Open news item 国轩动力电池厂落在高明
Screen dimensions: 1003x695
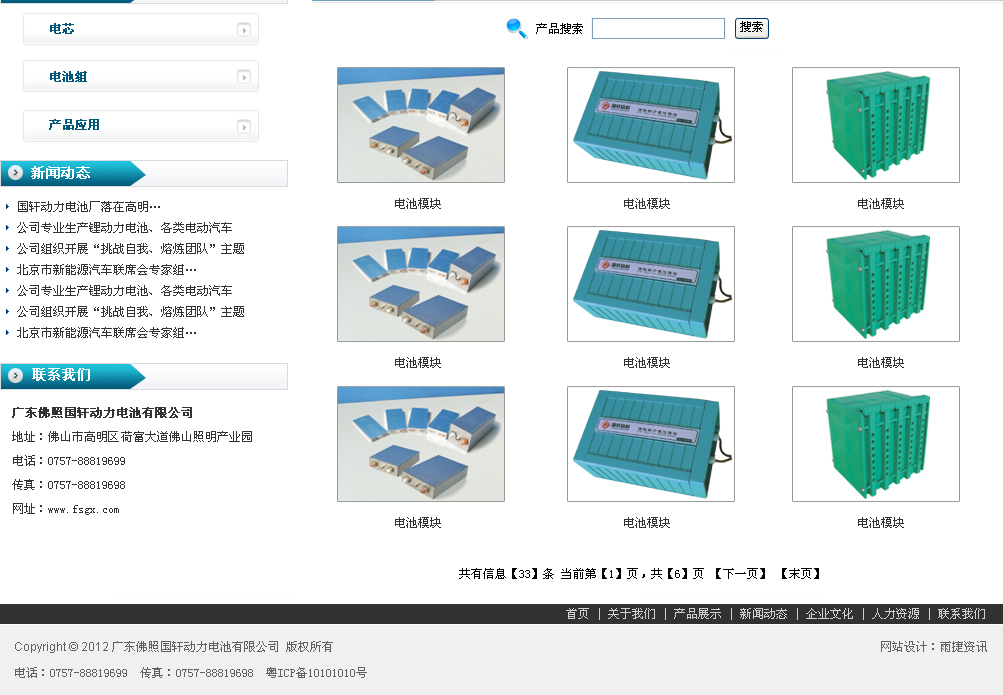(88, 207)
